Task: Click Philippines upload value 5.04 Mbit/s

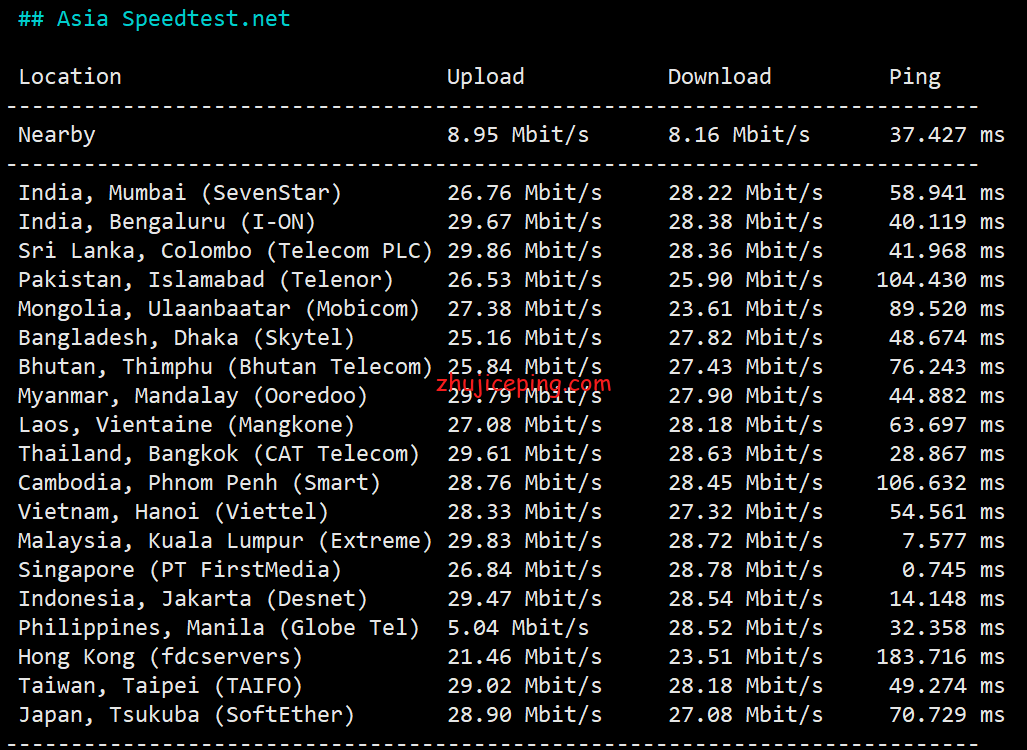Action: pos(518,628)
